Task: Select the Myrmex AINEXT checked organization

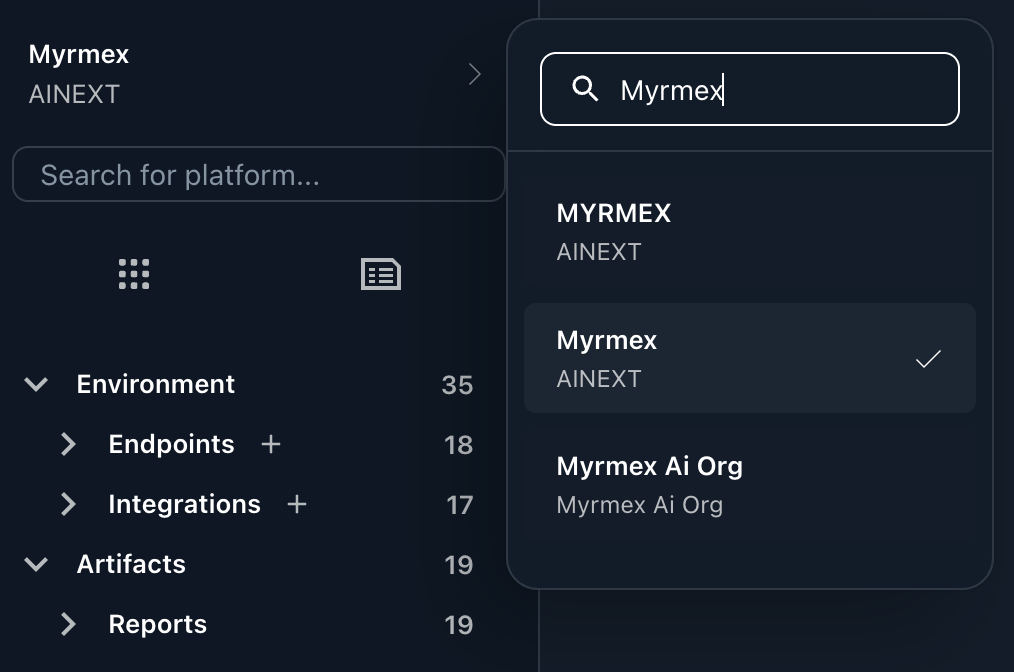Action: (750, 358)
